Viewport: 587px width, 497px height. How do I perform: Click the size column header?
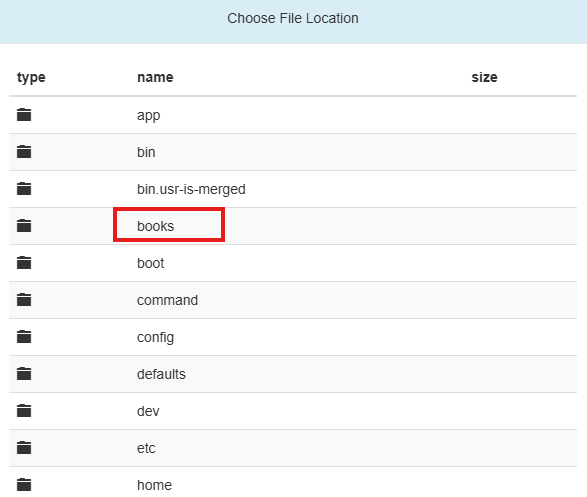pos(484,77)
